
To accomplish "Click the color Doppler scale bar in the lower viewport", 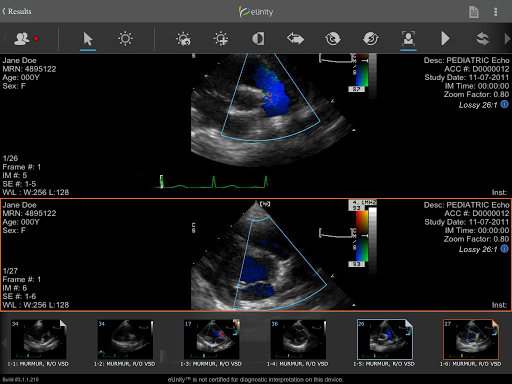I will pos(362,236).
